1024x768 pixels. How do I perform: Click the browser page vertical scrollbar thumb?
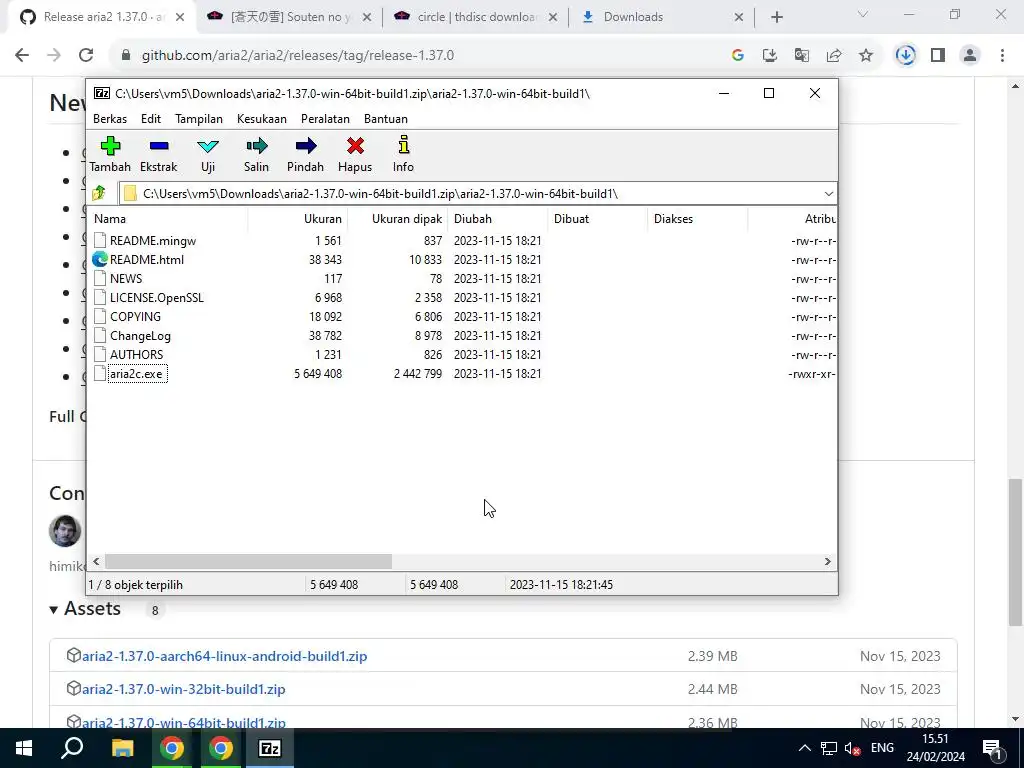click(x=1014, y=552)
